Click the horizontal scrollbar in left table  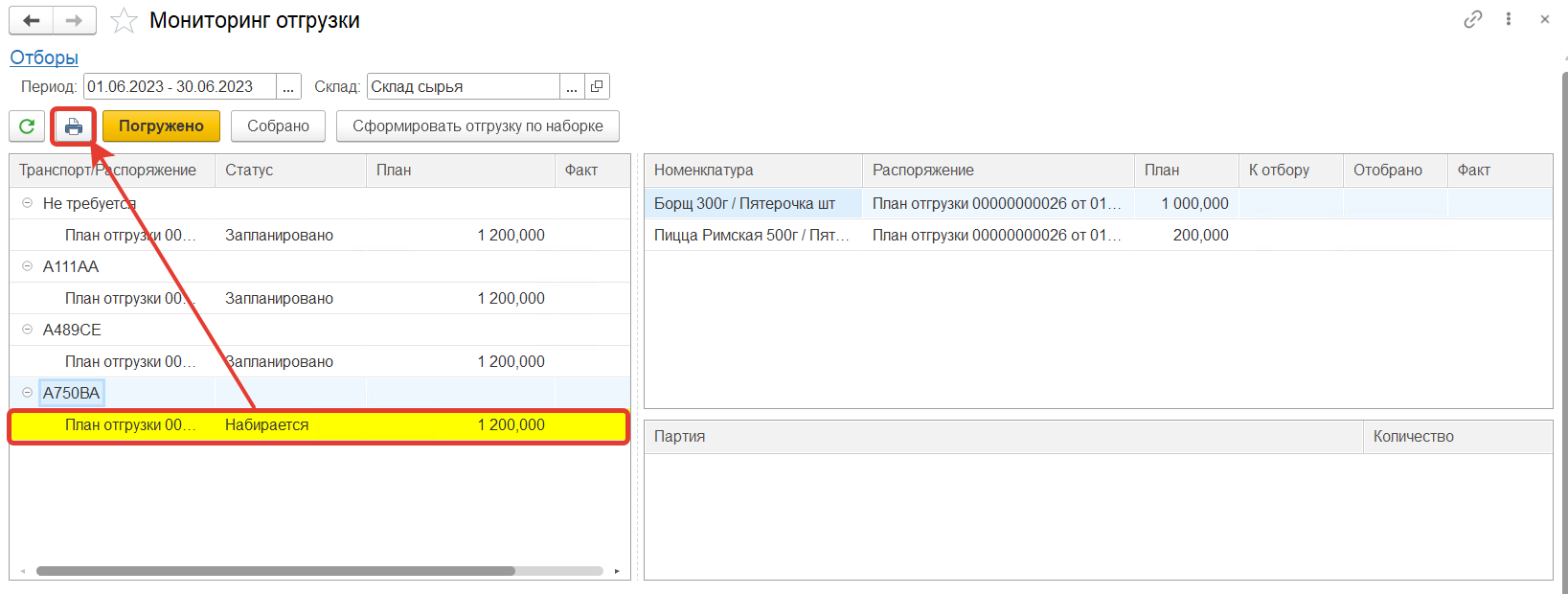(x=275, y=571)
